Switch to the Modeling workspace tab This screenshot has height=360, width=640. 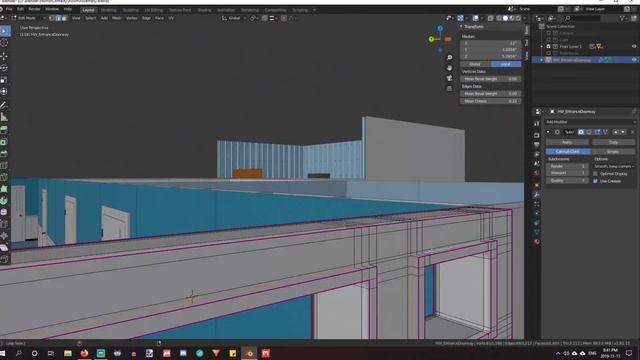(x=109, y=10)
